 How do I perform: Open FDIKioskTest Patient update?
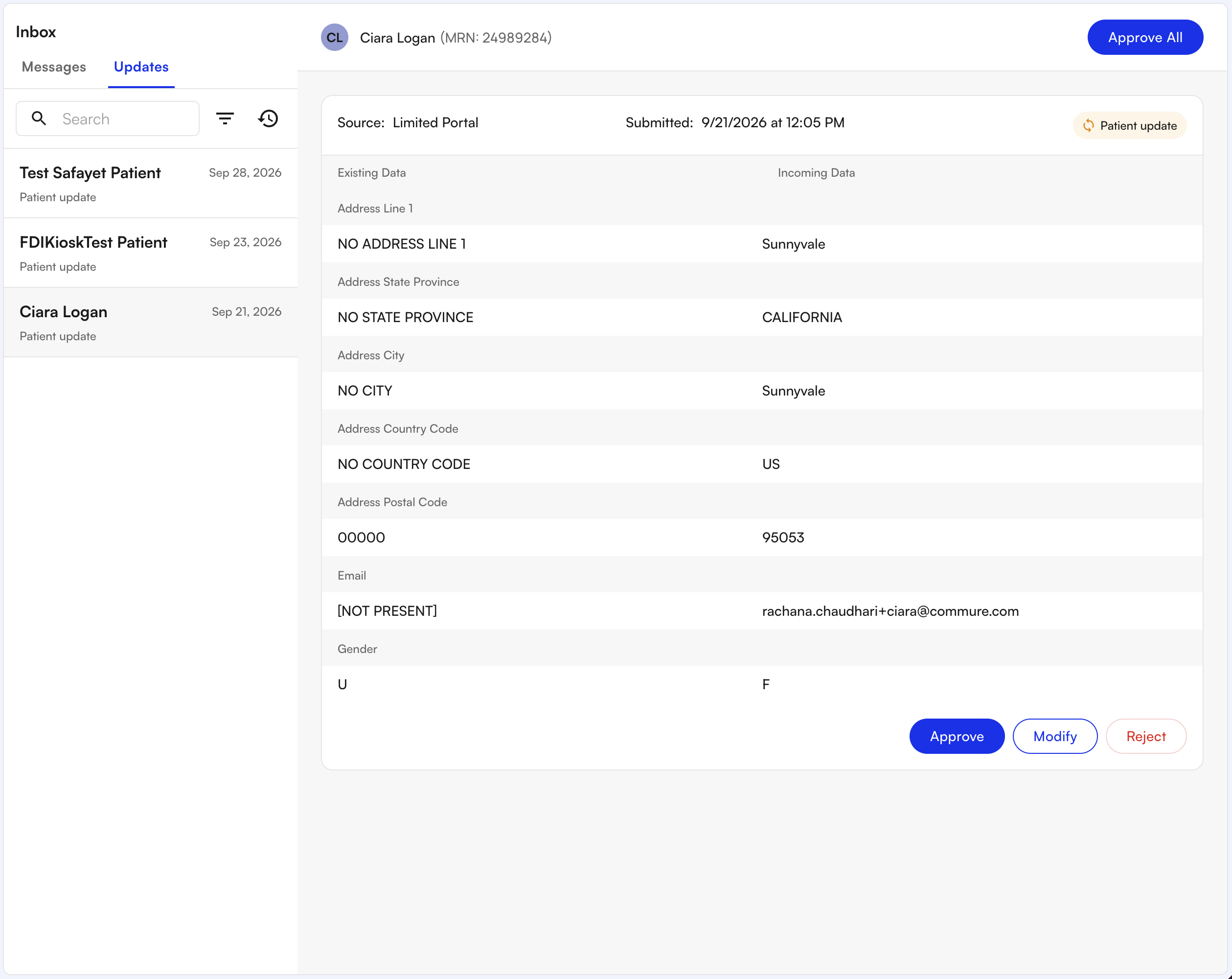[x=150, y=254]
